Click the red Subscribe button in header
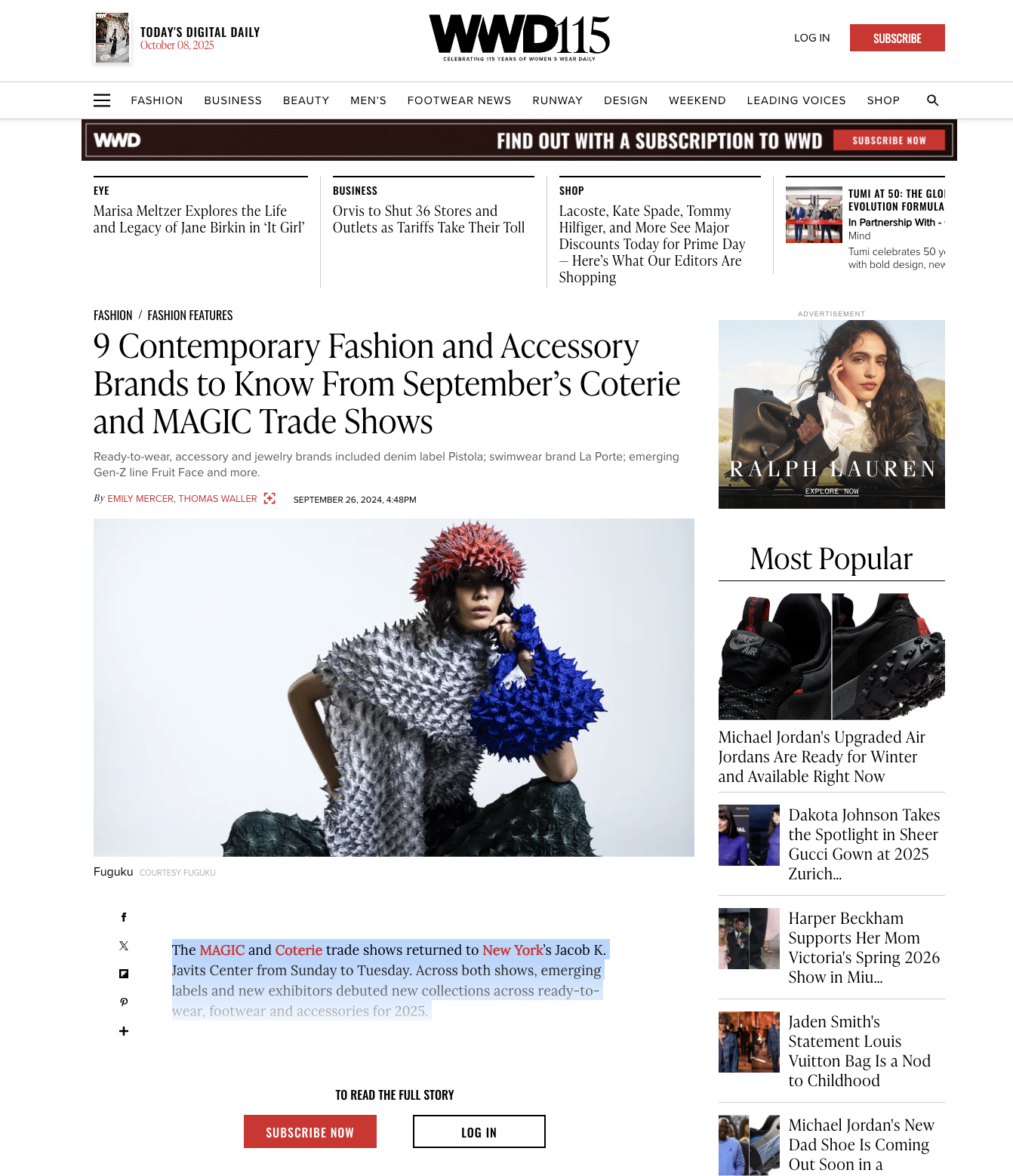Screen dimensions: 1013x1176 coord(898,38)
